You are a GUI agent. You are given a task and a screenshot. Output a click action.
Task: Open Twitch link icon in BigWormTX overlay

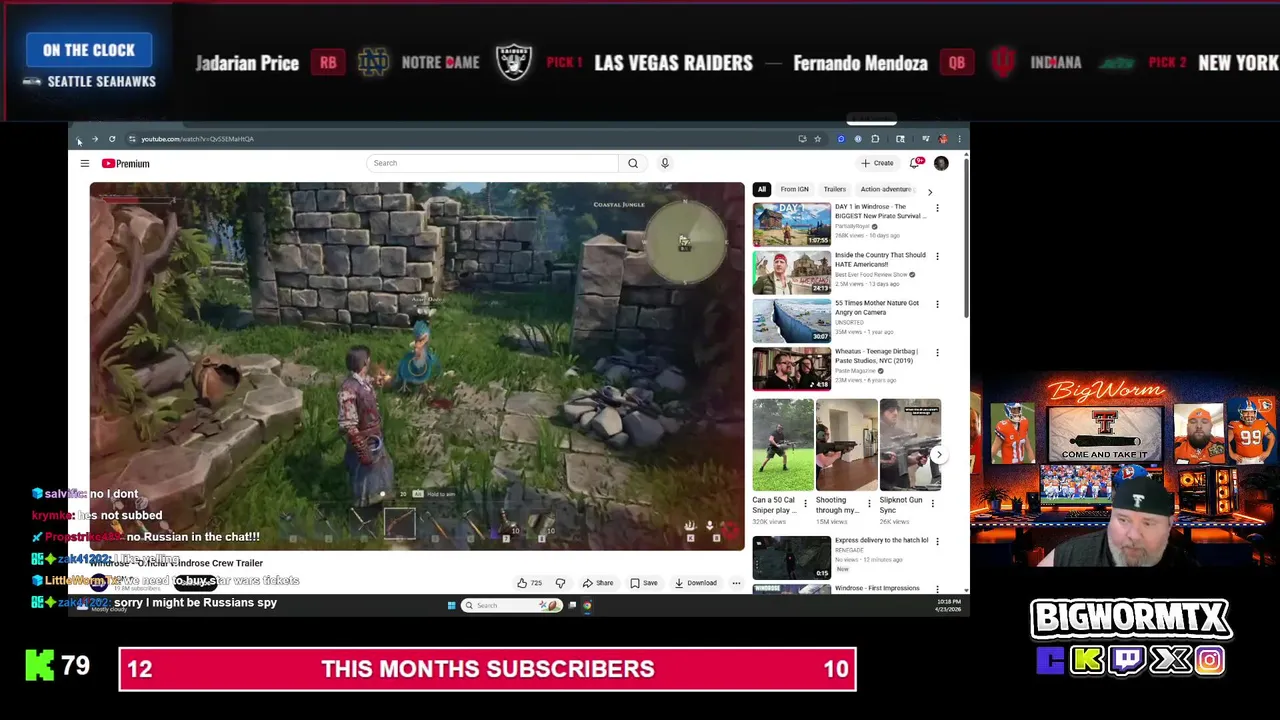point(1127,660)
